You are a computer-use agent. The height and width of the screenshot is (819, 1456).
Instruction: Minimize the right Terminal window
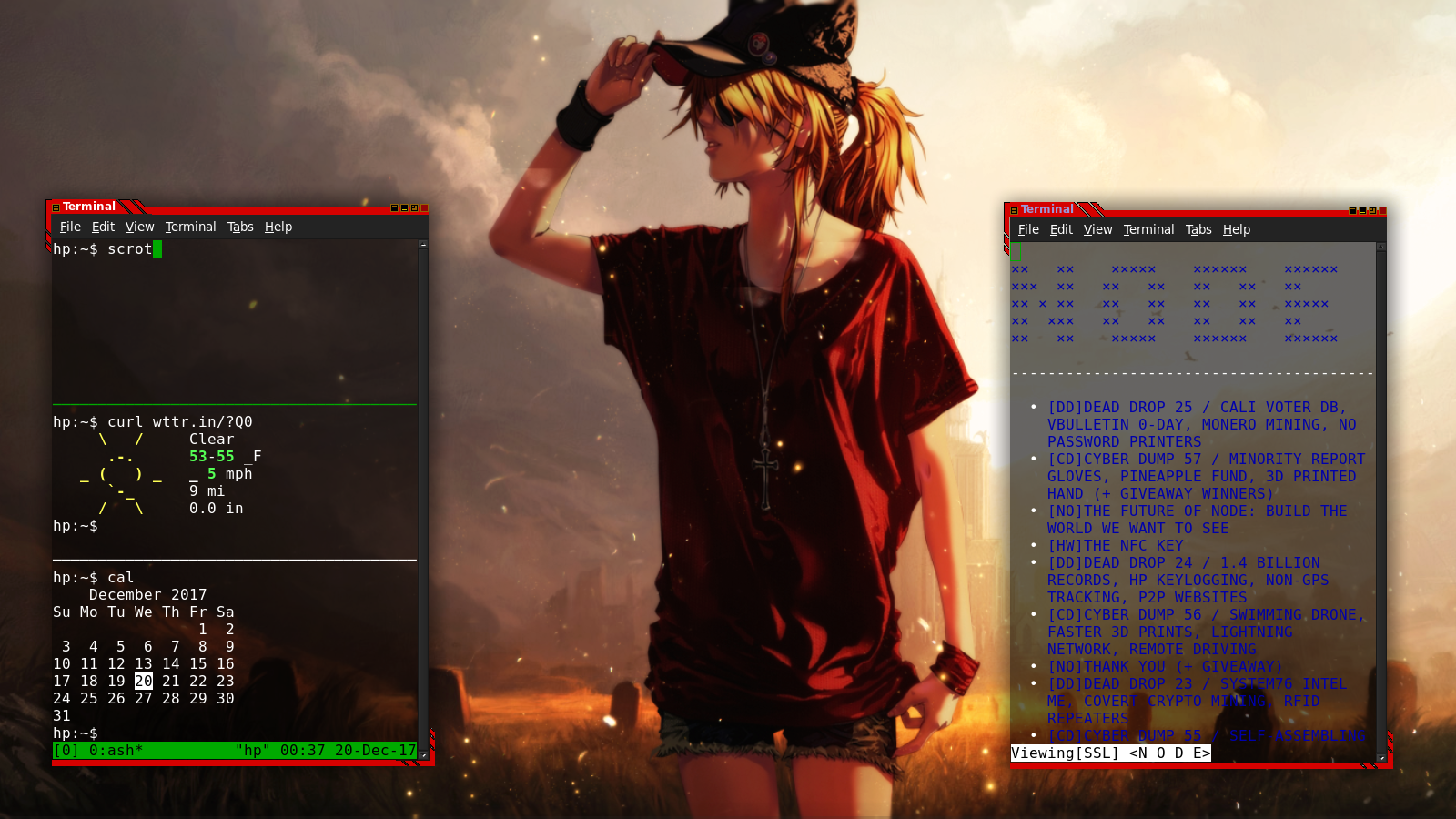point(1362,211)
